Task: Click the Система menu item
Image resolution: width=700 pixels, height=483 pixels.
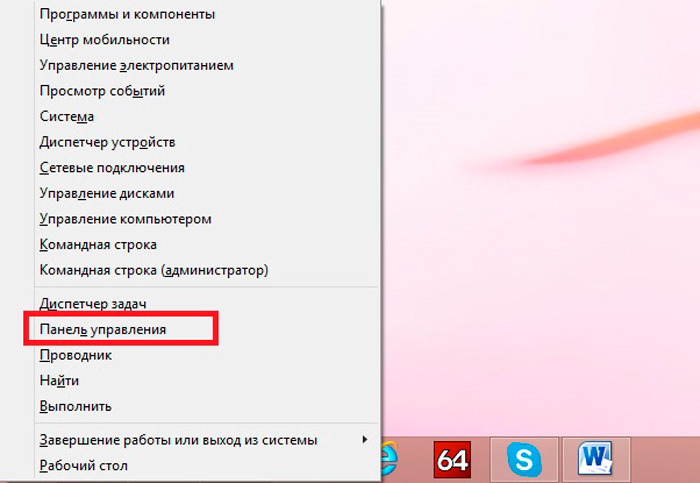Action: point(67,117)
